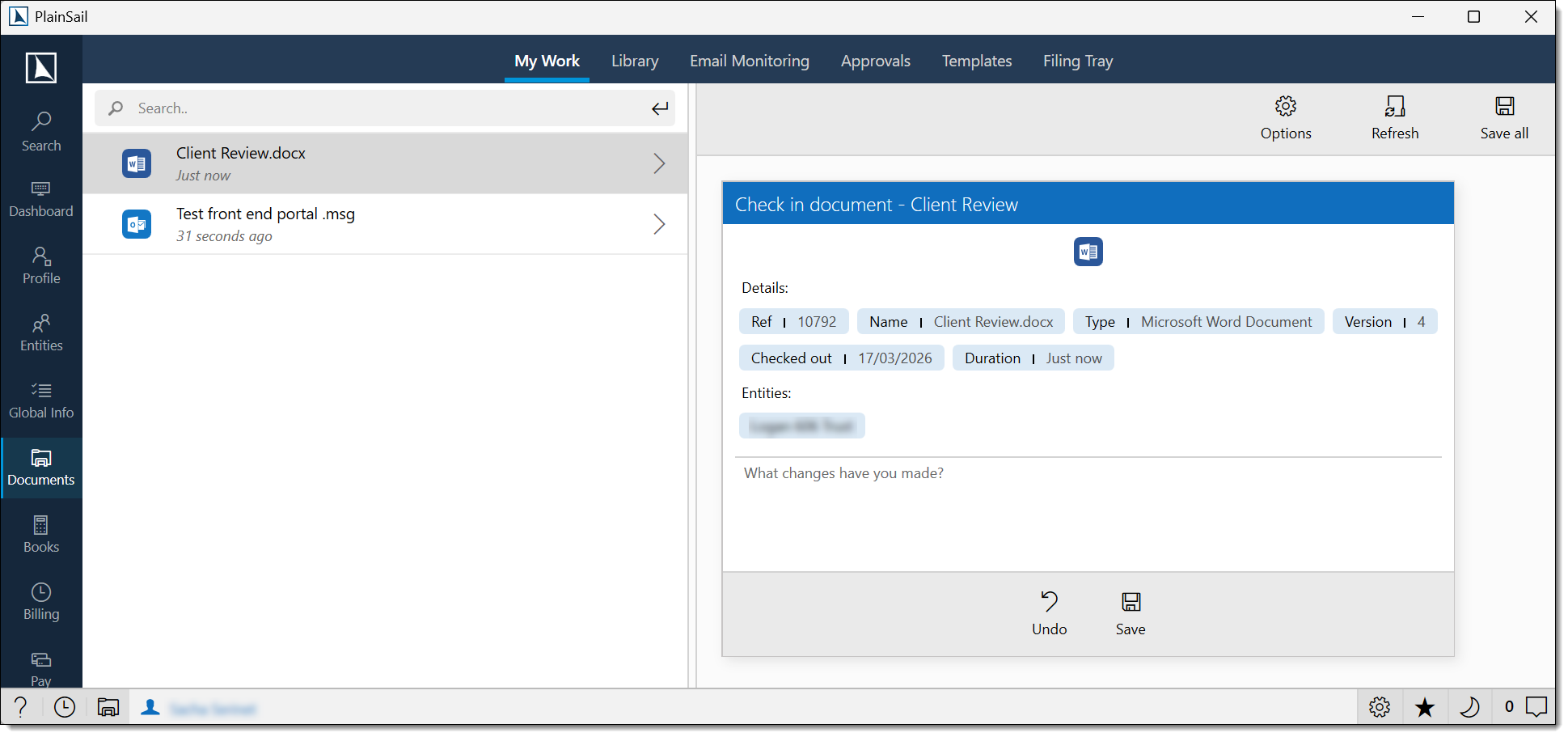Expand Test front end portal chevron
The width and height of the screenshot is (1568, 737).
[x=659, y=224]
